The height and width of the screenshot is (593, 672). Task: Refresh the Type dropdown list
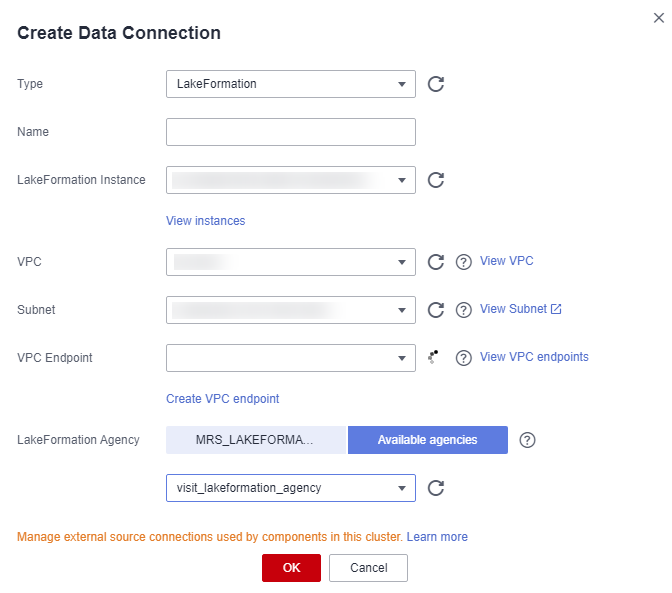coord(436,84)
